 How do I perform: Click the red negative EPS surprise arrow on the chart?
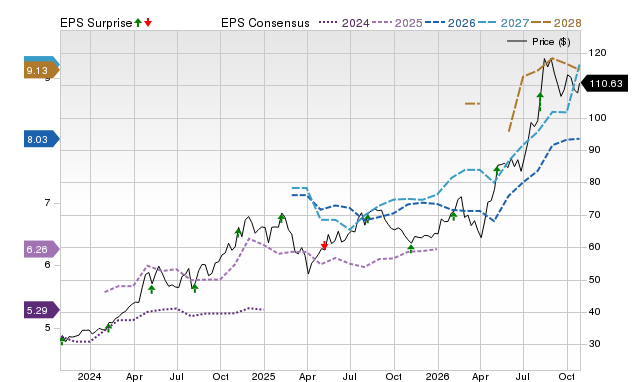pyautogui.click(x=324, y=245)
